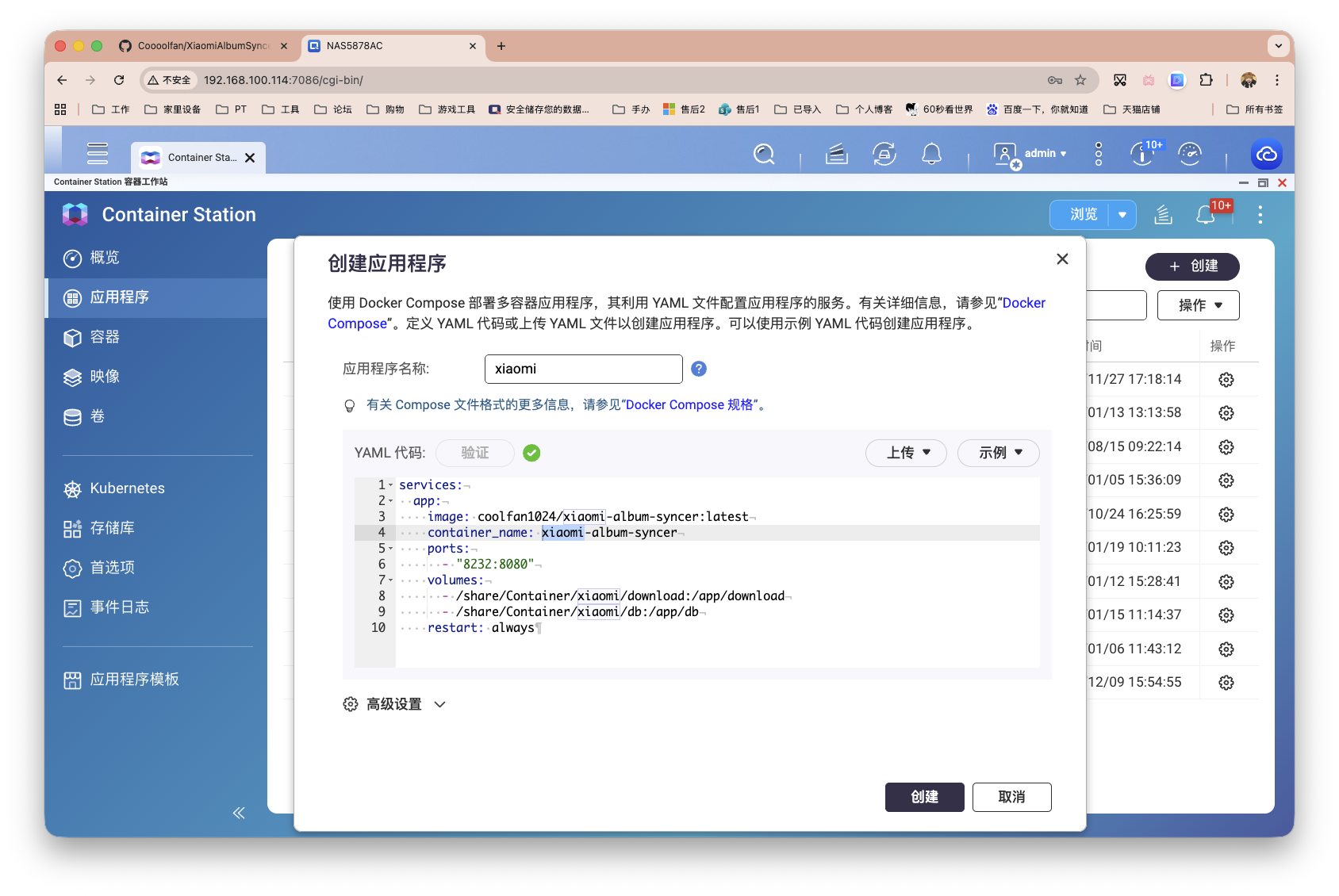Expand the 示例 example YAML dropdown
This screenshot has height=896, width=1339.
998,453
